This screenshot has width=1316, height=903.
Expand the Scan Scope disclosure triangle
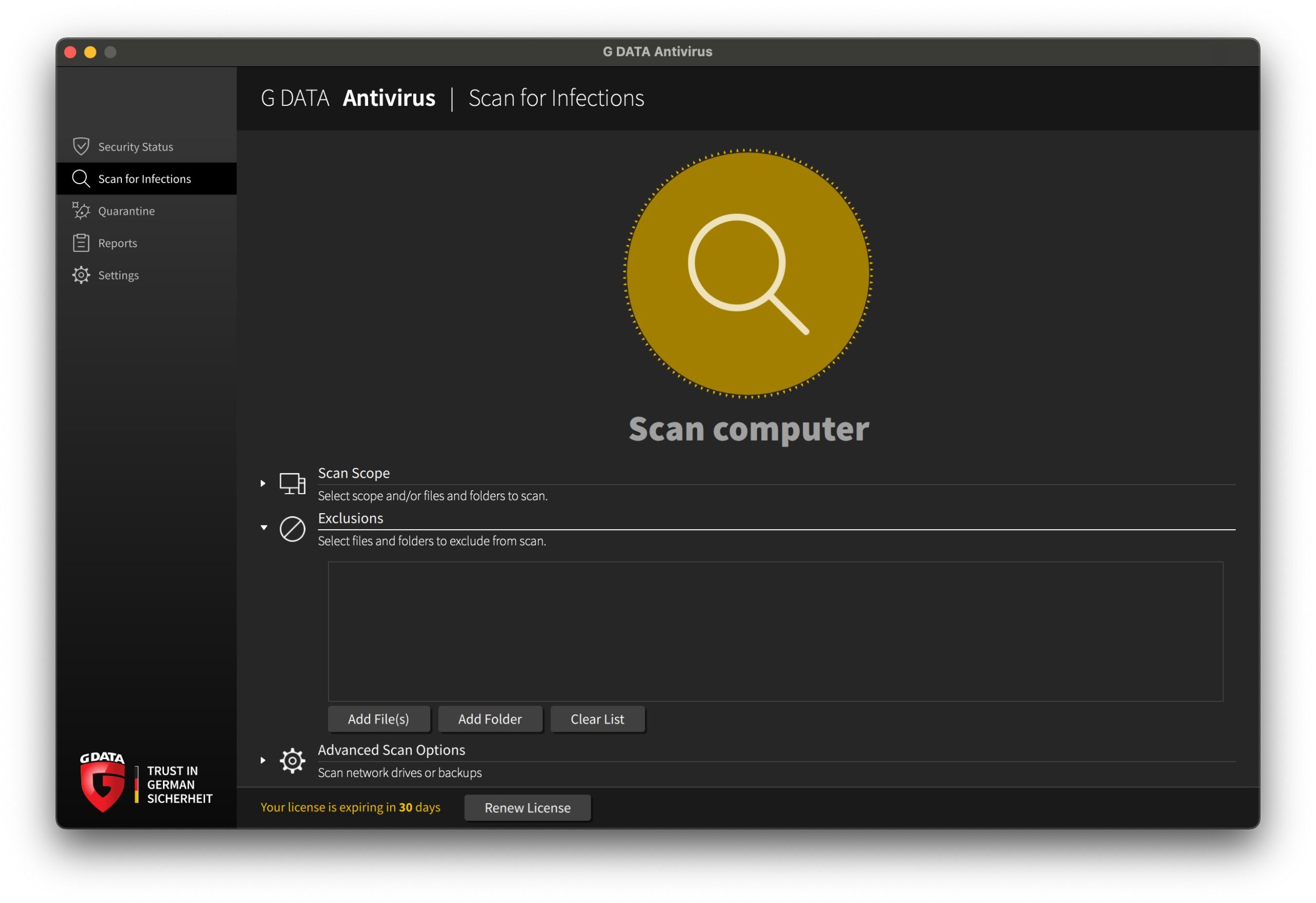point(263,483)
